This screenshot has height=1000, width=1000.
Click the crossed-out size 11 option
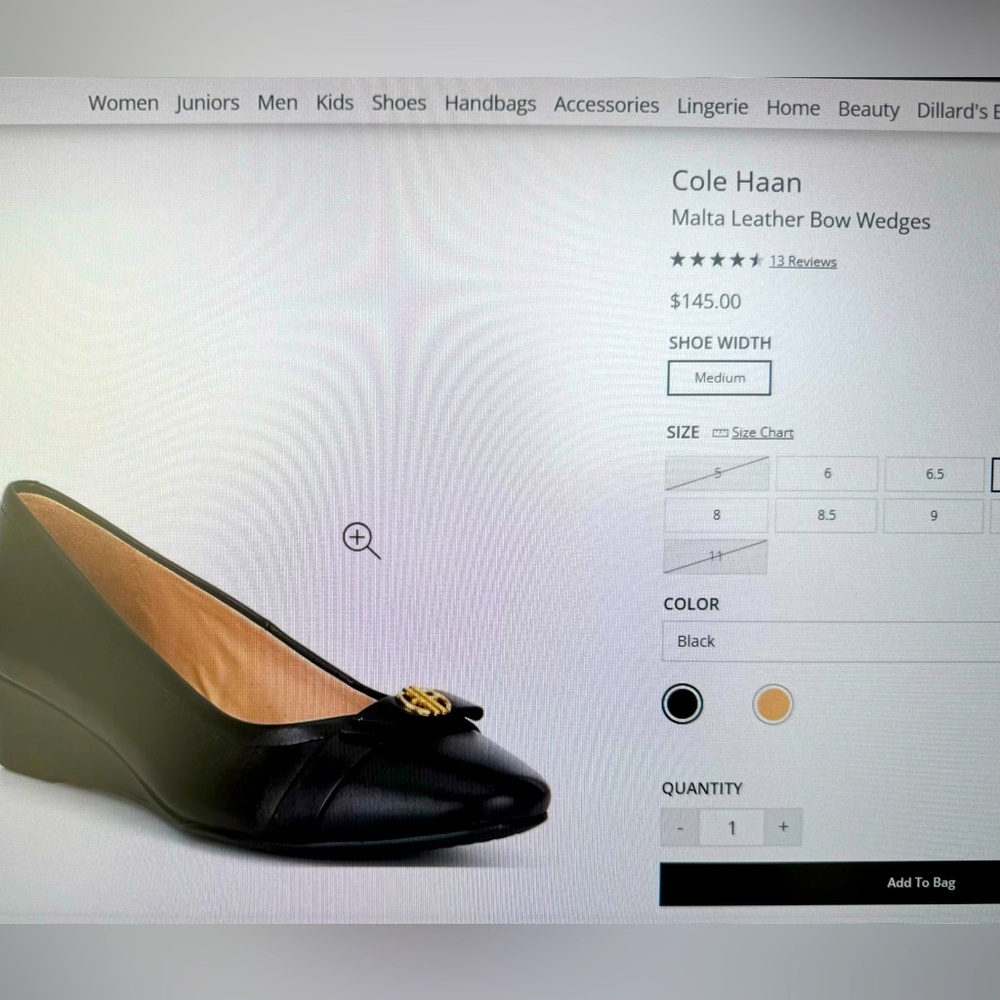716,557
